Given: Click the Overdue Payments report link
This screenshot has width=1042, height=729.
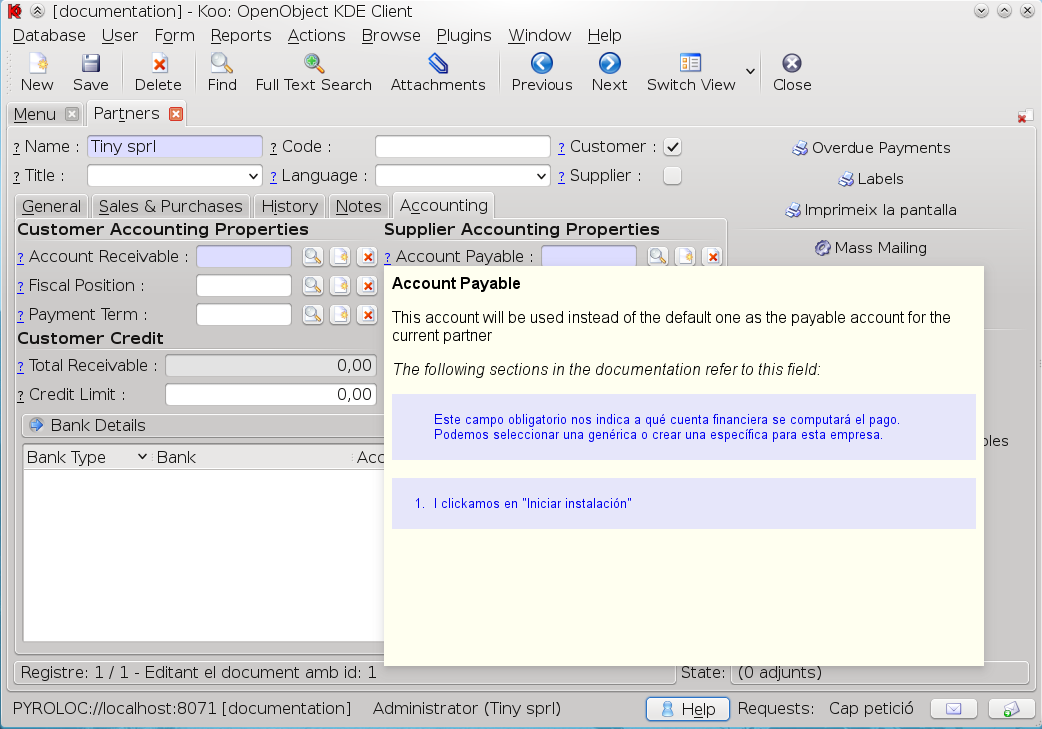Looking at the screenshot, I should (871, 148).
